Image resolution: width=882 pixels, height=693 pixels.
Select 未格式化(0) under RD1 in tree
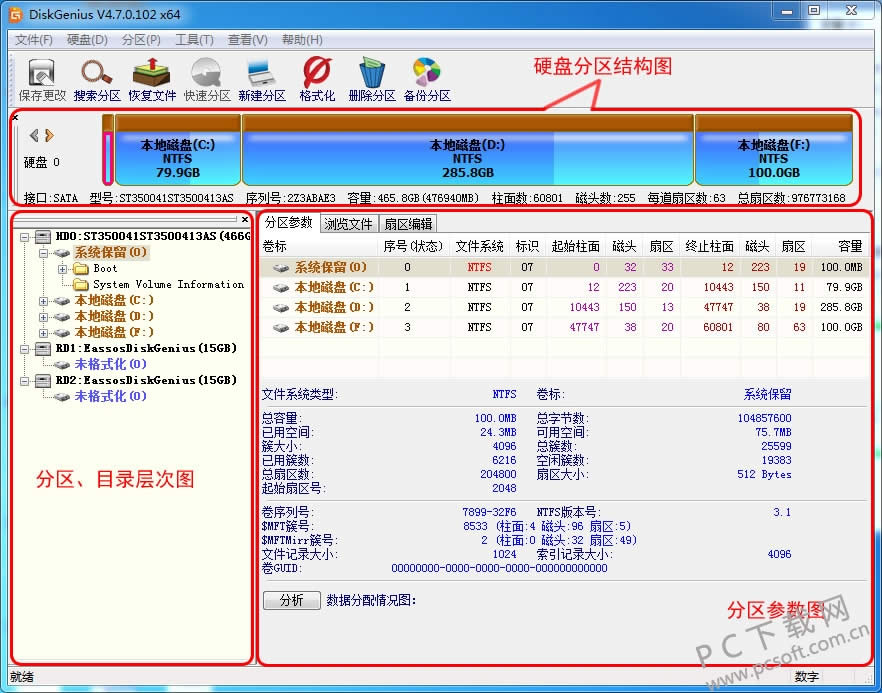(110, 364)
